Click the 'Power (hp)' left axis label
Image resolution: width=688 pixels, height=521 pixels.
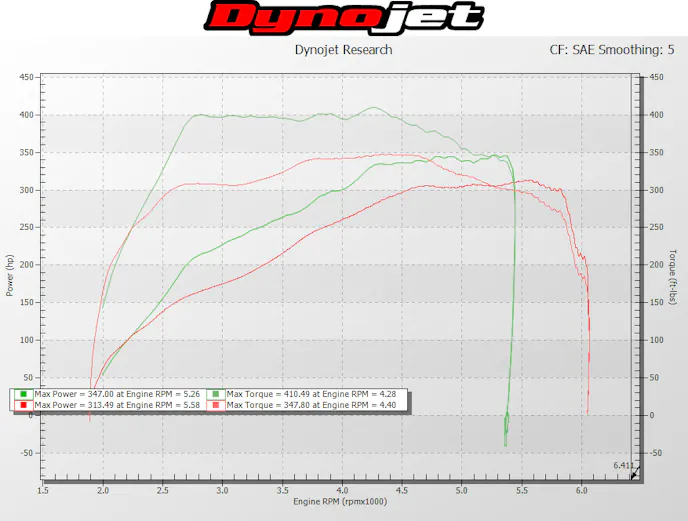10,274
